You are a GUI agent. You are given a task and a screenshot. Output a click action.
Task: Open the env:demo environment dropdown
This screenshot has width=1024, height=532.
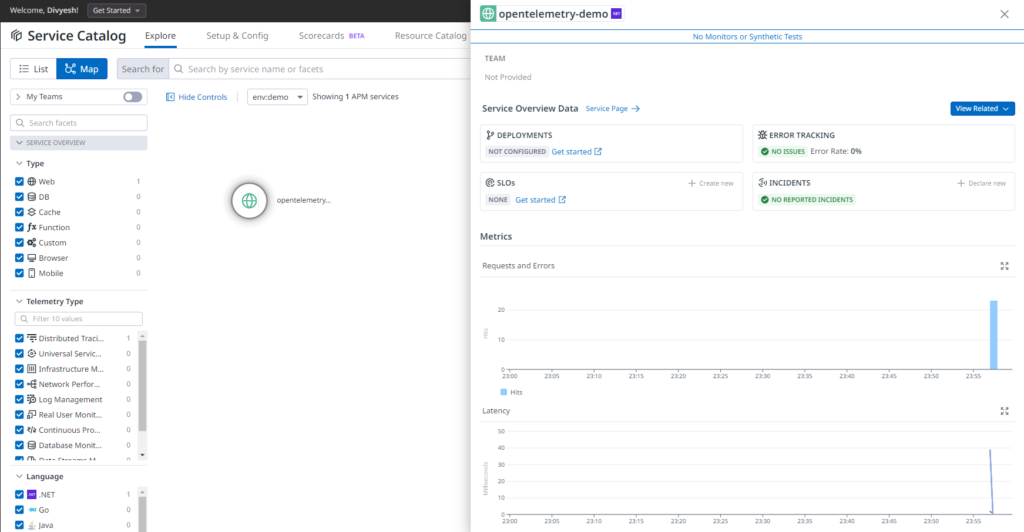(x=277, y=97)
